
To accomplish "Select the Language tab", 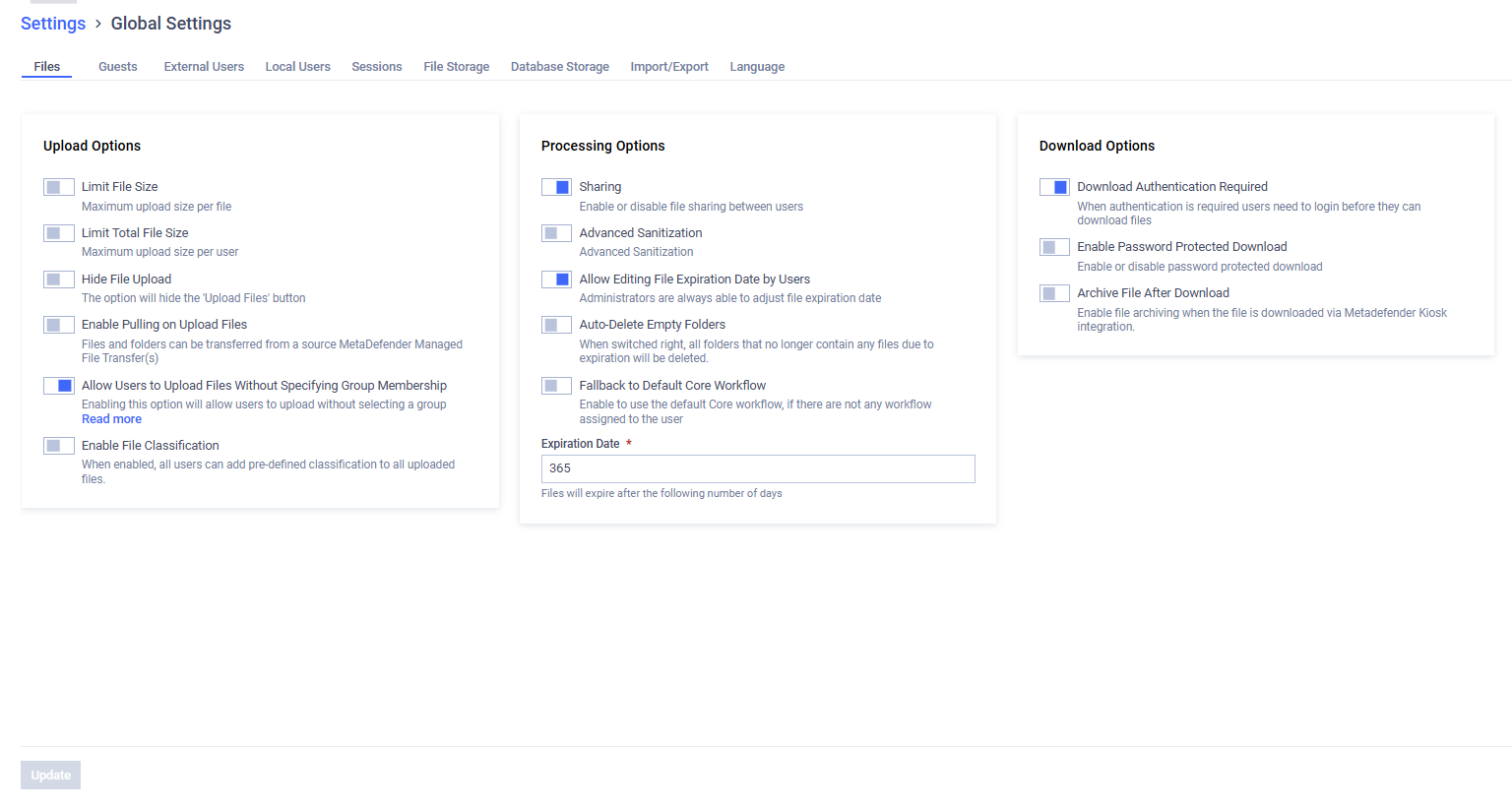I will point(757,67).
